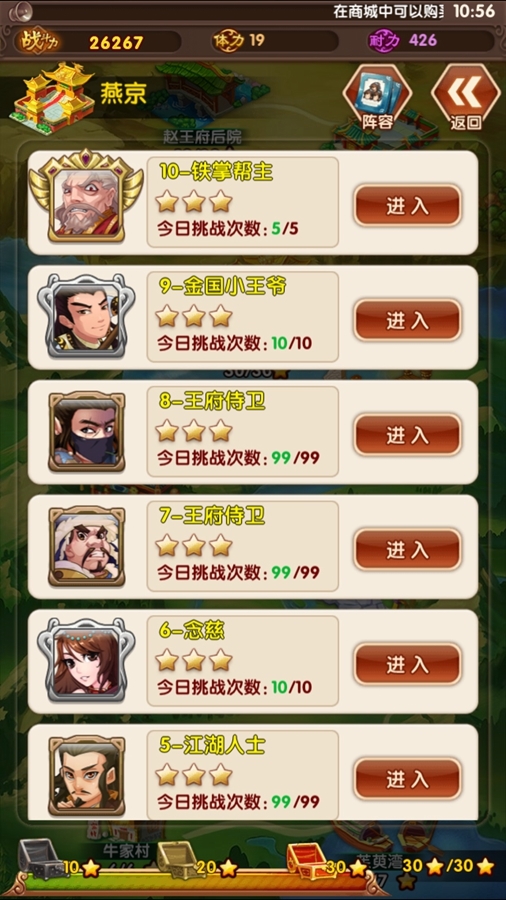This screenshot has height=900, width=506.
Task: Tap the 耐力 endurance indicator
Action: (402, 41)
